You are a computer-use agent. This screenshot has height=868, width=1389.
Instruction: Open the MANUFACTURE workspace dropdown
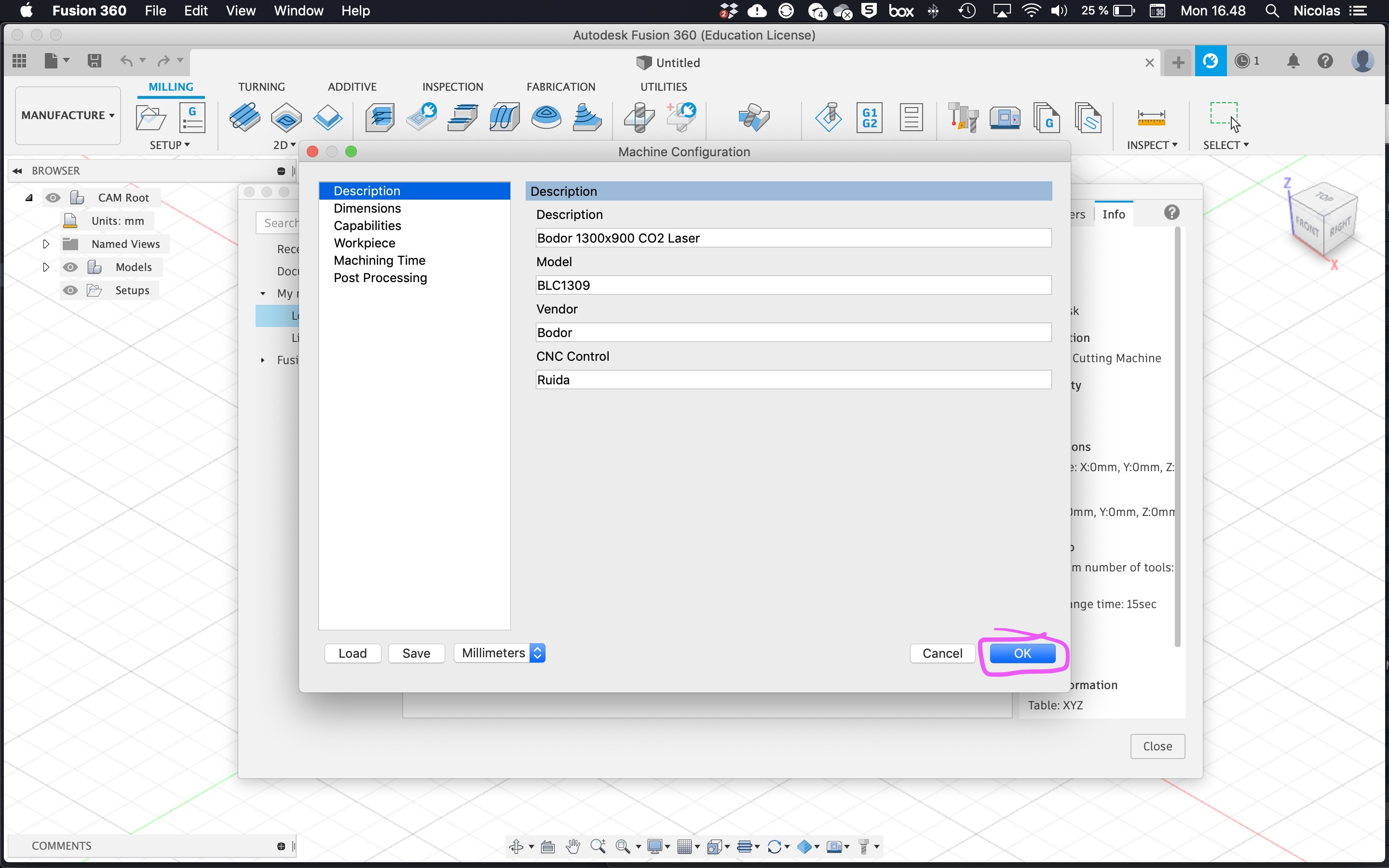pos(68,115)
